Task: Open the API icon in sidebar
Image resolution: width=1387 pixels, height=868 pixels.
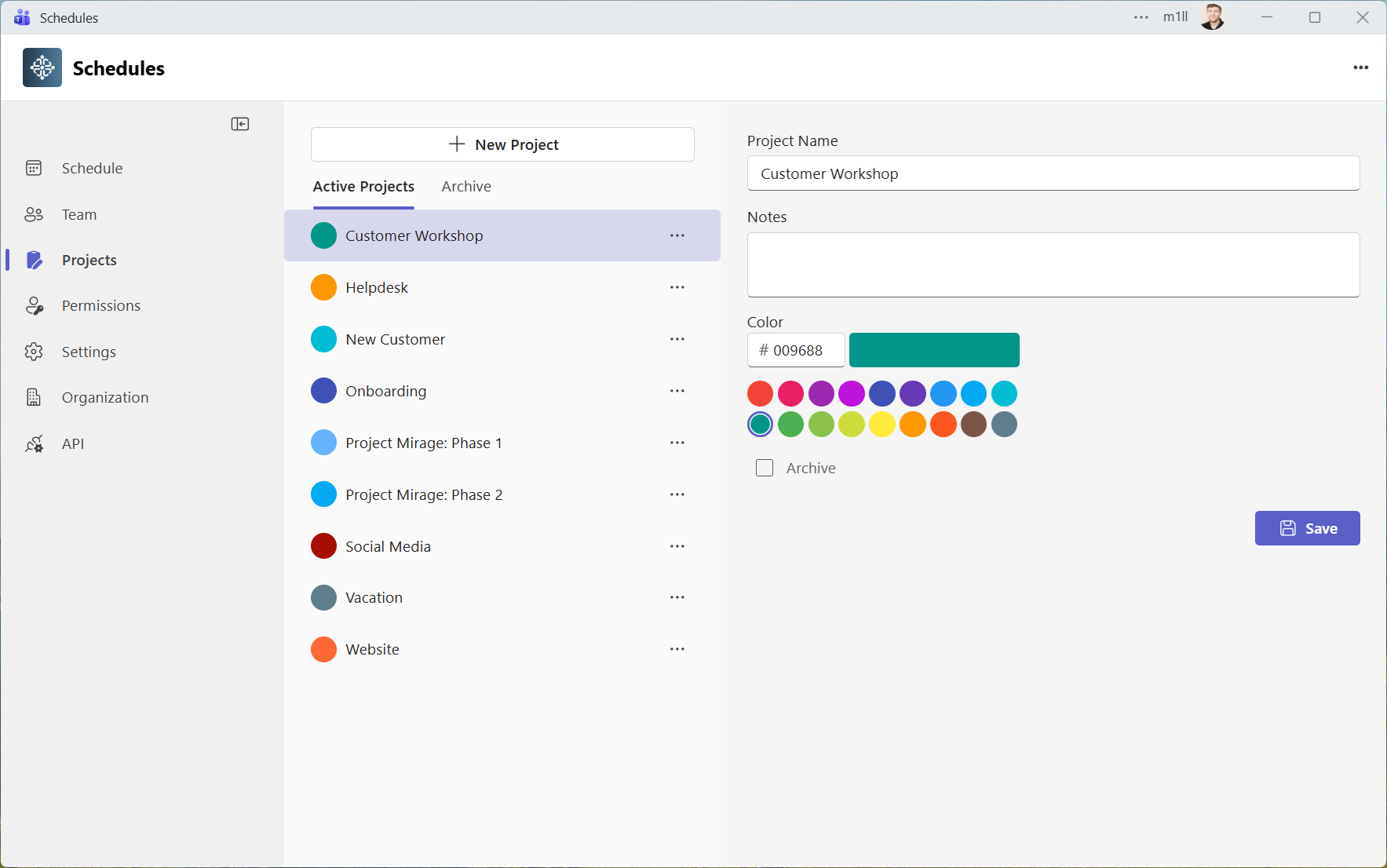Action: click(34, 444)
